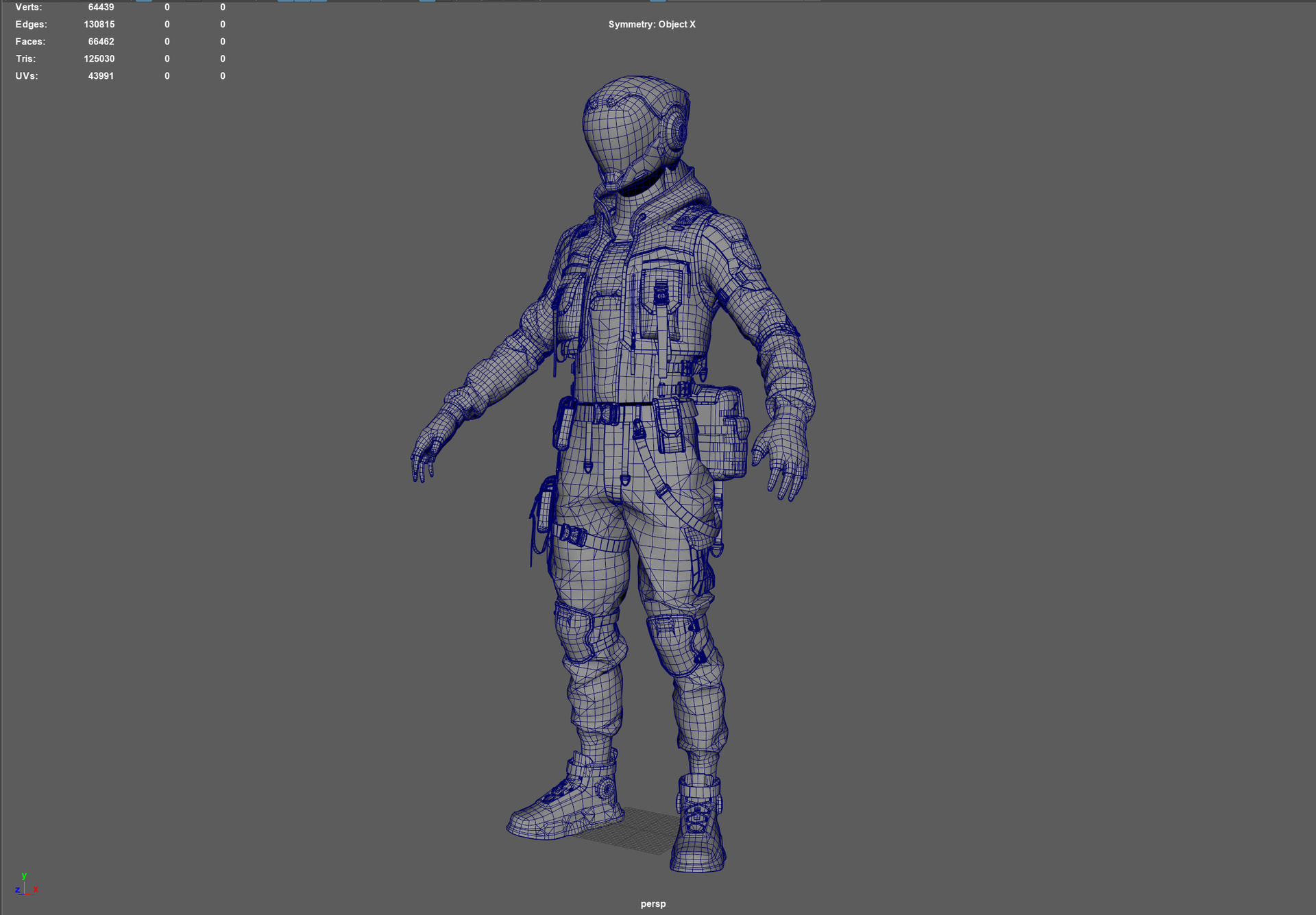Click the Verts label in poly count HUD

tap(28, 7)
